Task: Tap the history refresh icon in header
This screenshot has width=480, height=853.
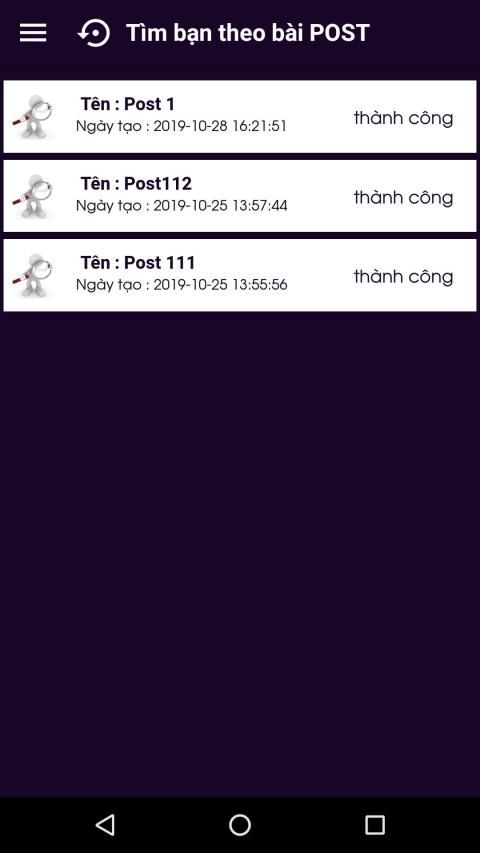Action: click(x=94, y=33)
